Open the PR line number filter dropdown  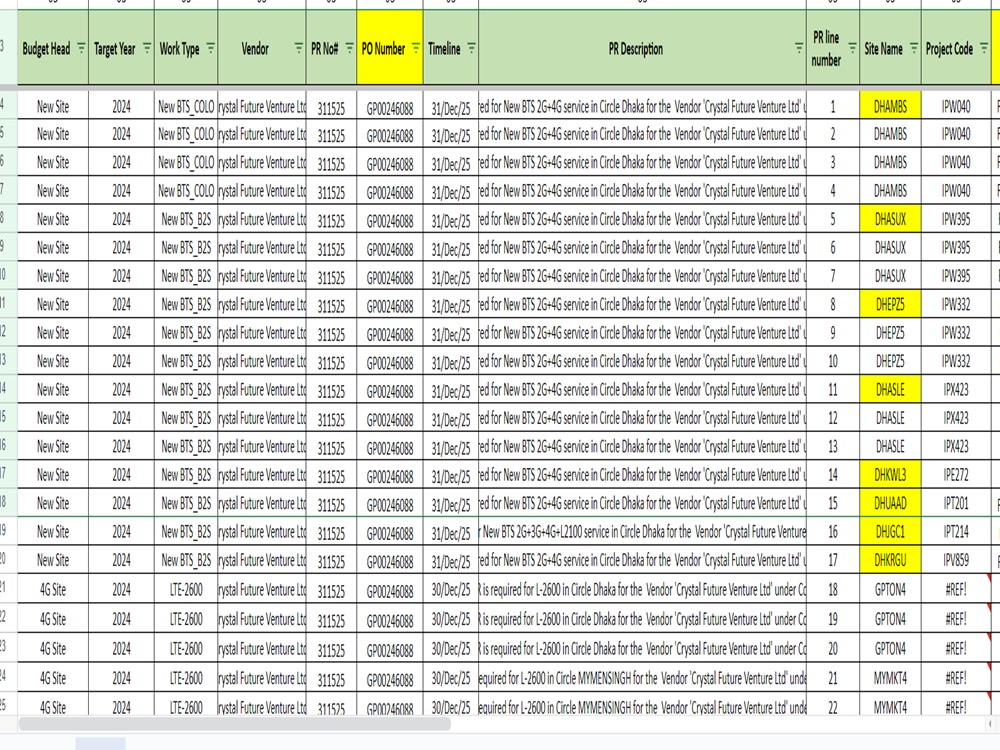point(852,48)
